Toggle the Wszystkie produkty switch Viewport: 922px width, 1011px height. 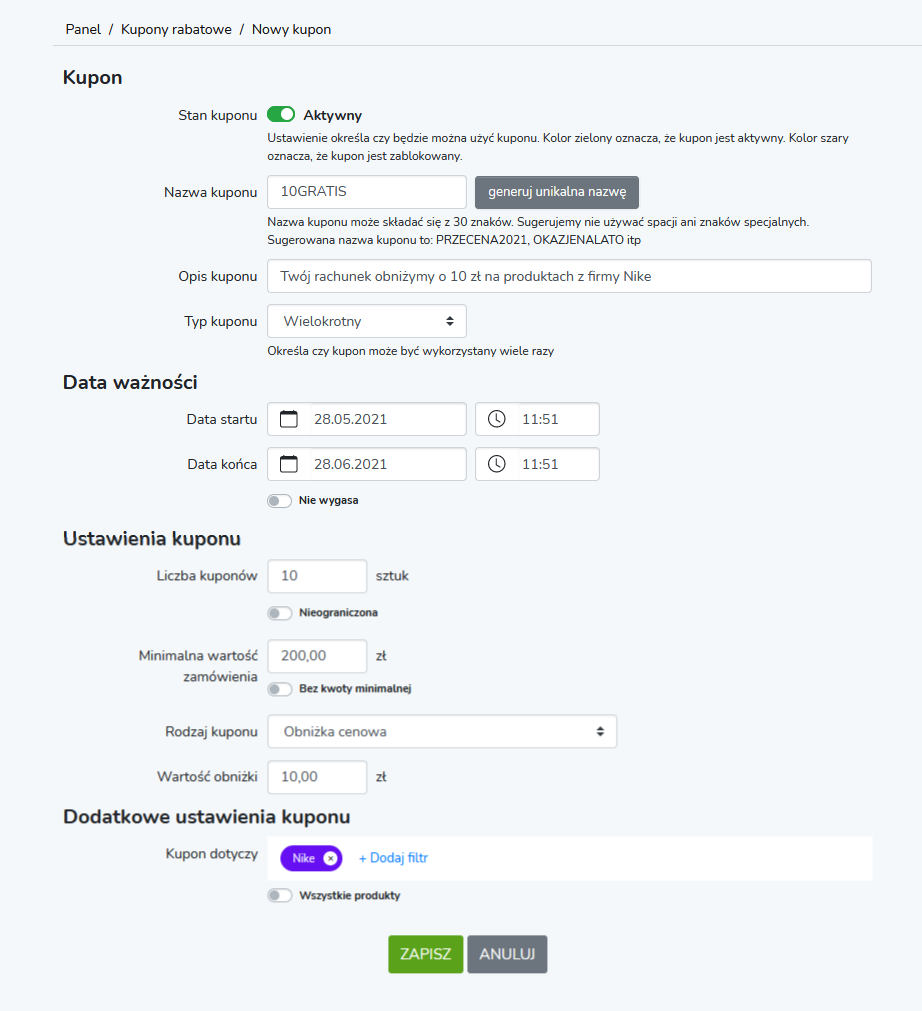[x=279, y=896]
